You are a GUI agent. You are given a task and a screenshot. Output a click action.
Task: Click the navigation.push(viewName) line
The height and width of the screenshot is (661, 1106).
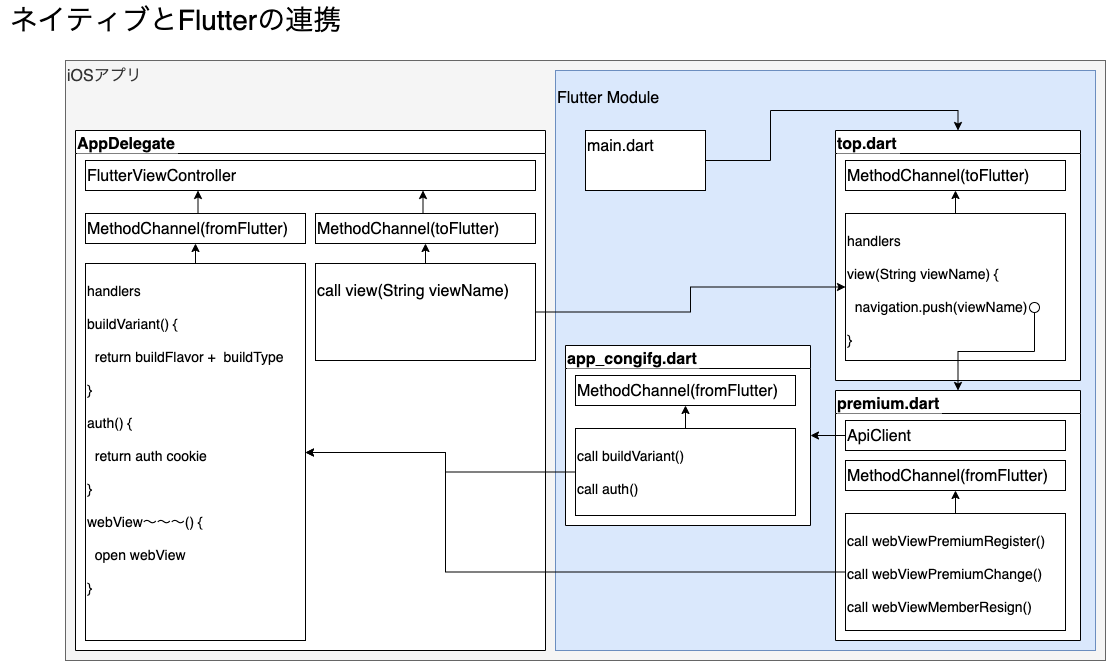(940, 308)
